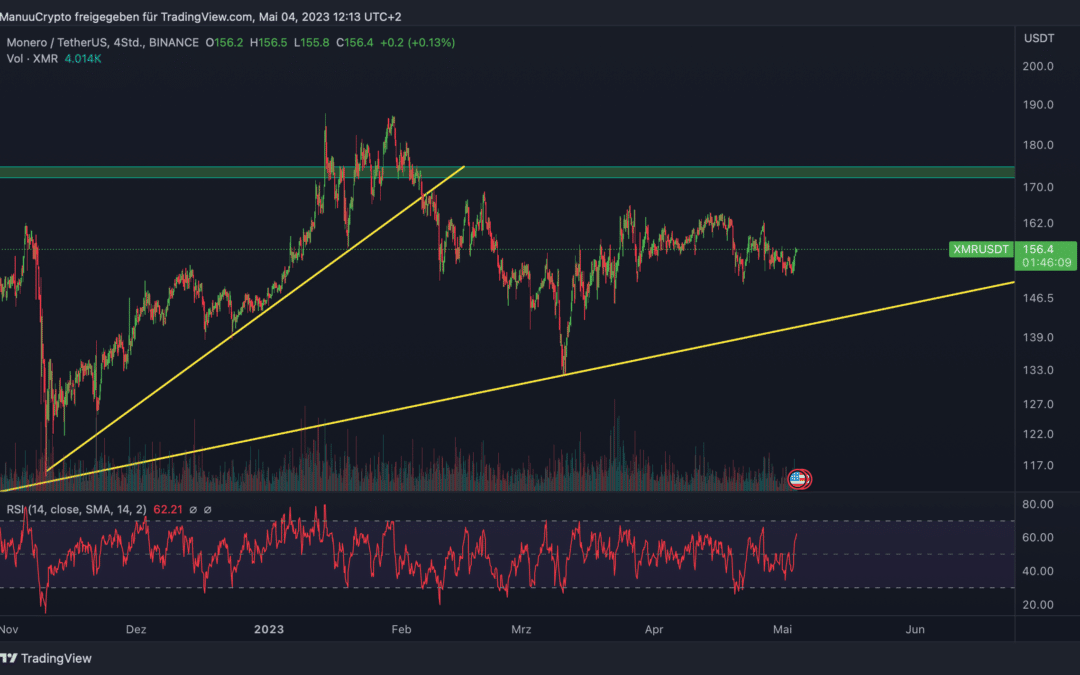Click the 60.00 RSI axis label
Image resolution: width=1080 pixels, height=675 pixels.
1038,538
